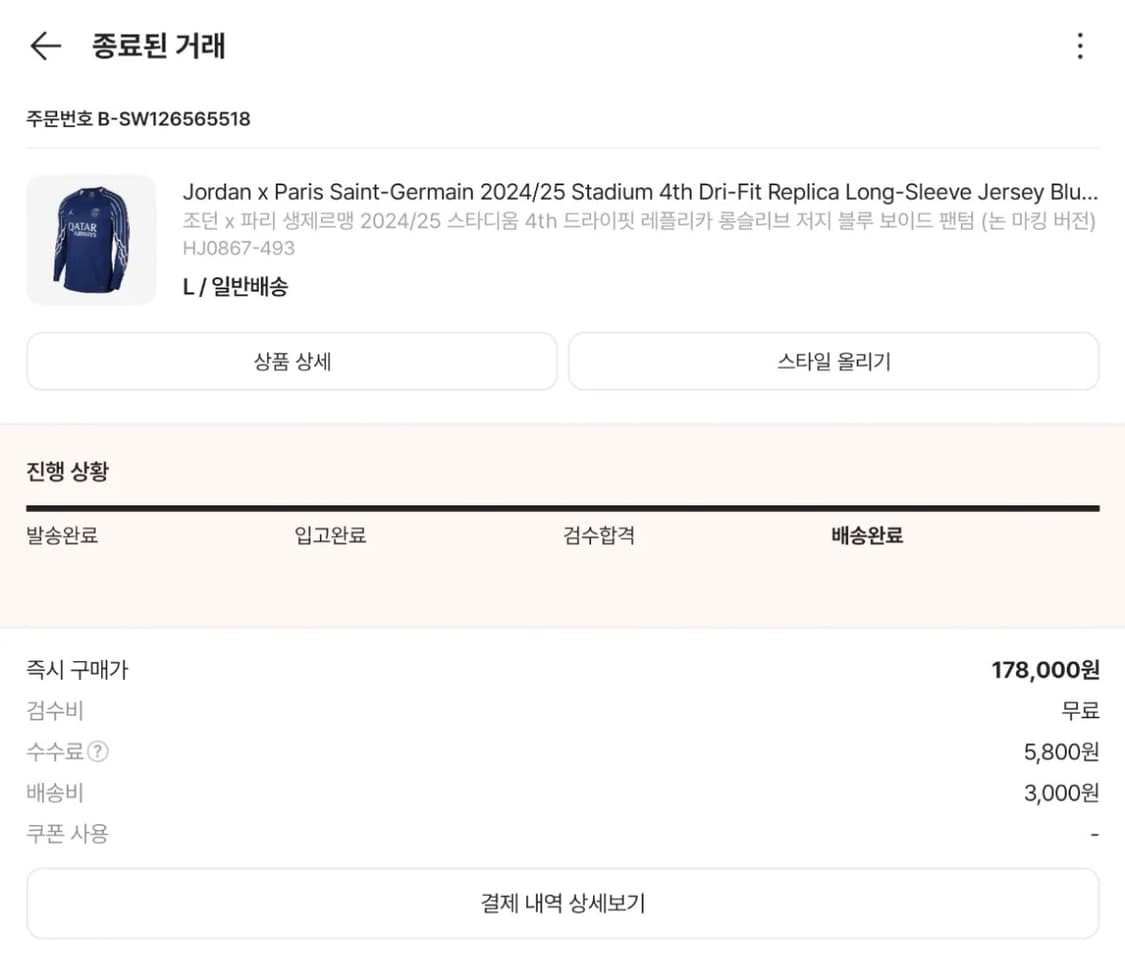The width and height of the screenshot is (1125, 961).
Task: Click the order number B-SW126565518
Action: 138,118
